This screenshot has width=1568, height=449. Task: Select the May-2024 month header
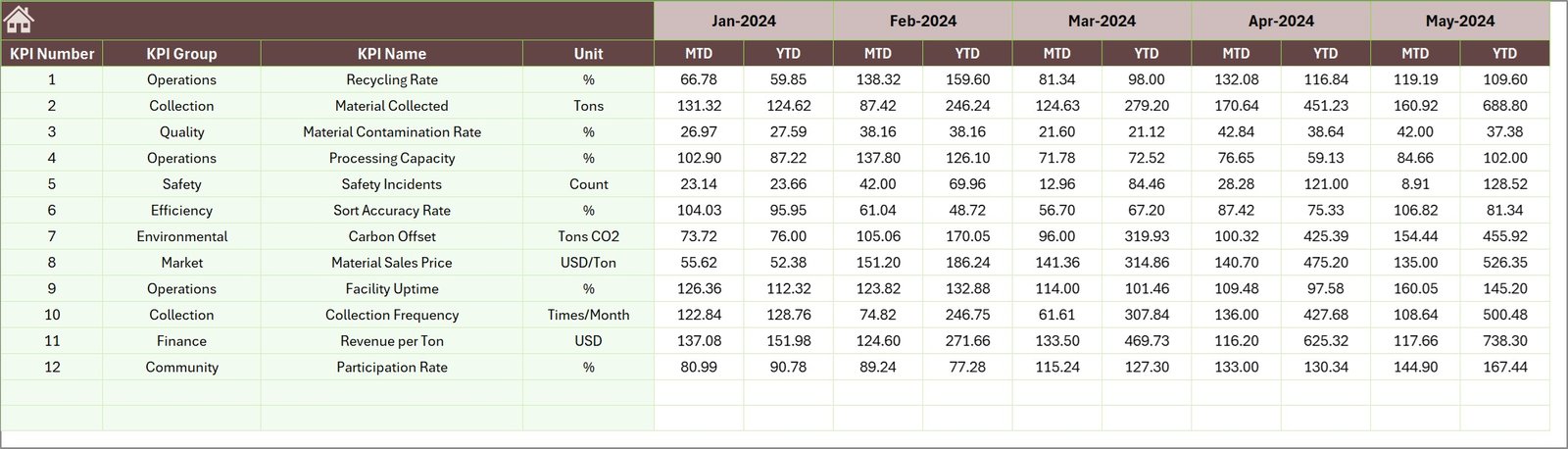(1459, 21)
